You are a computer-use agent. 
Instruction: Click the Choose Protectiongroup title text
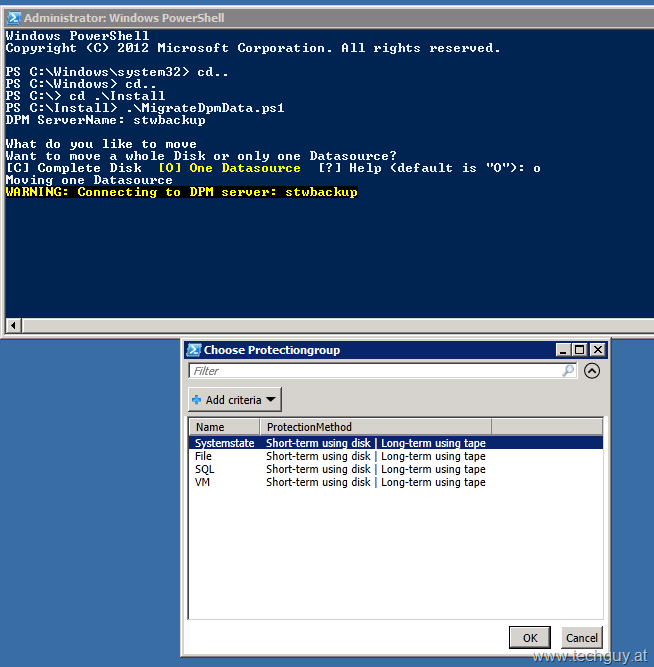pos(271,350)
